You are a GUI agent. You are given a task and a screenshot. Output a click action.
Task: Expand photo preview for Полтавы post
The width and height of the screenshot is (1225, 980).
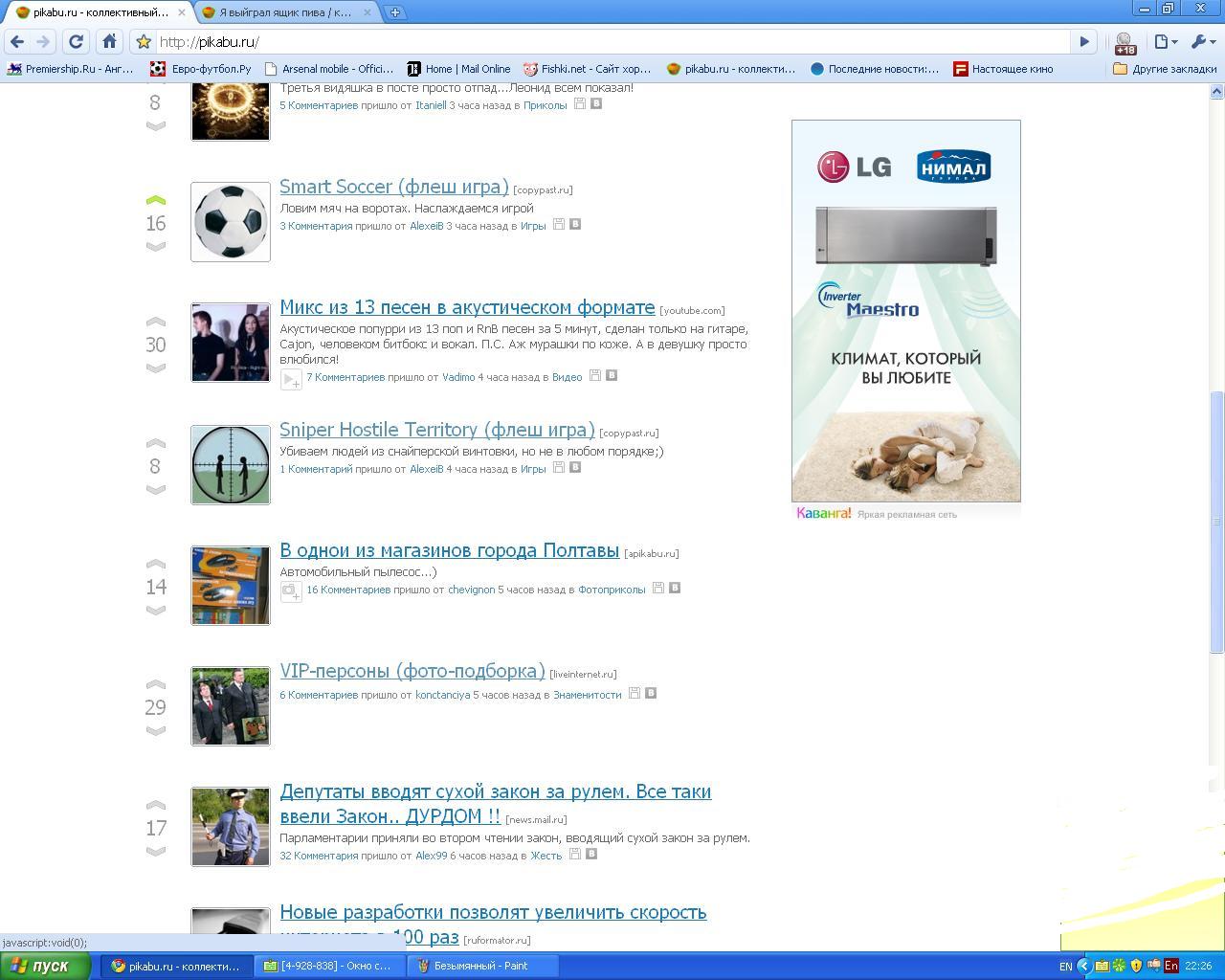click(291, 591)
